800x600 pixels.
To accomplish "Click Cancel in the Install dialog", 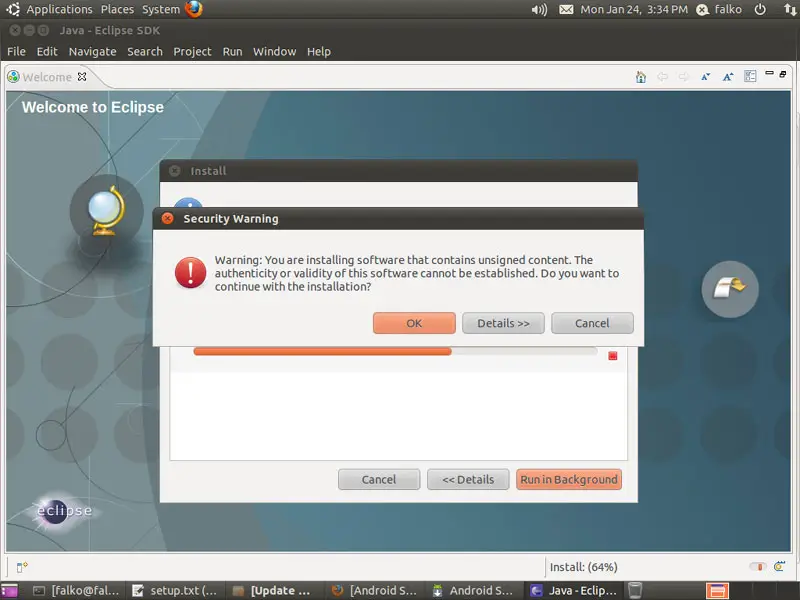I will pos(379,480).
